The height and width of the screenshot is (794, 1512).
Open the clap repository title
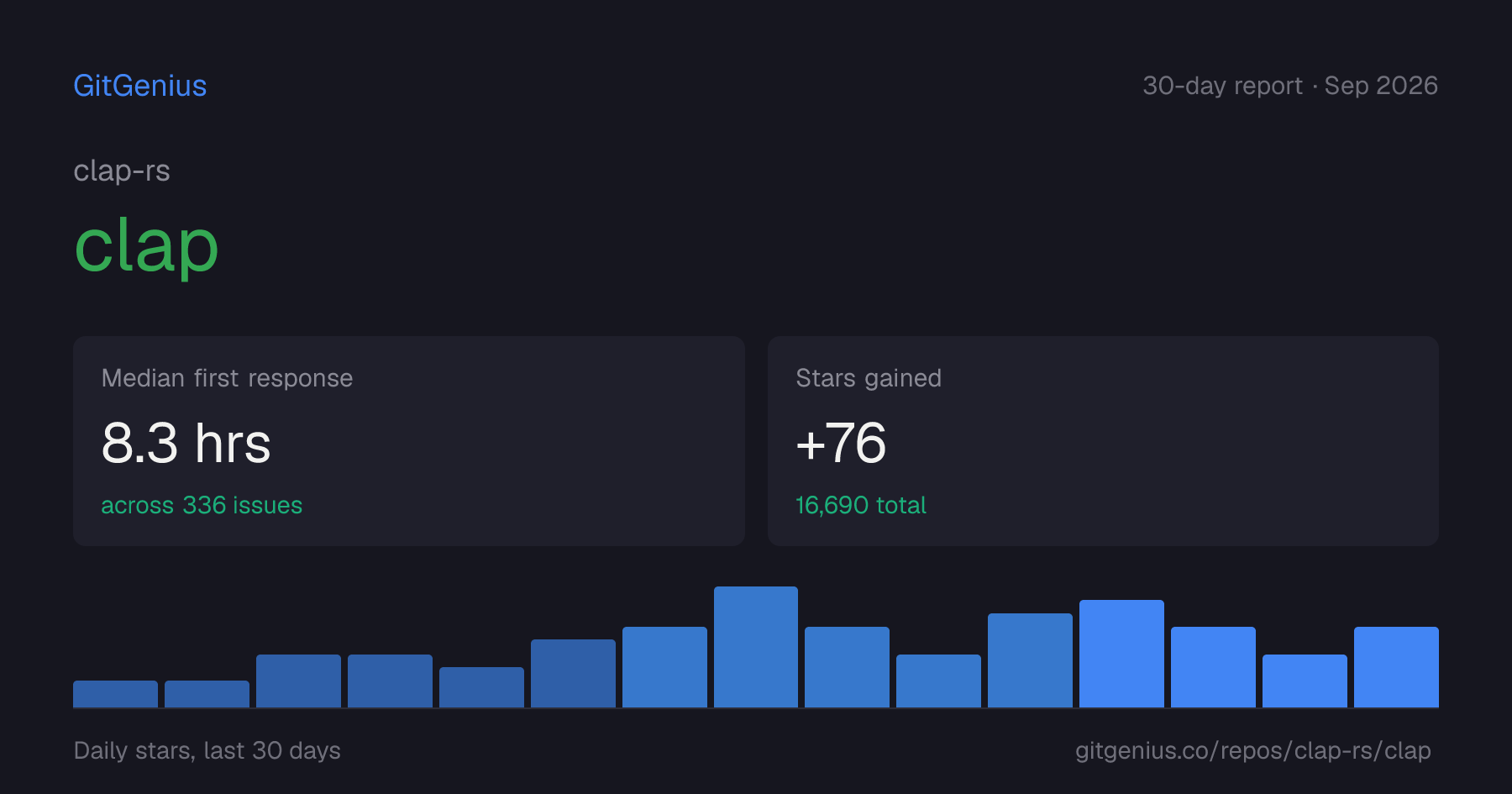coord(146,245)
